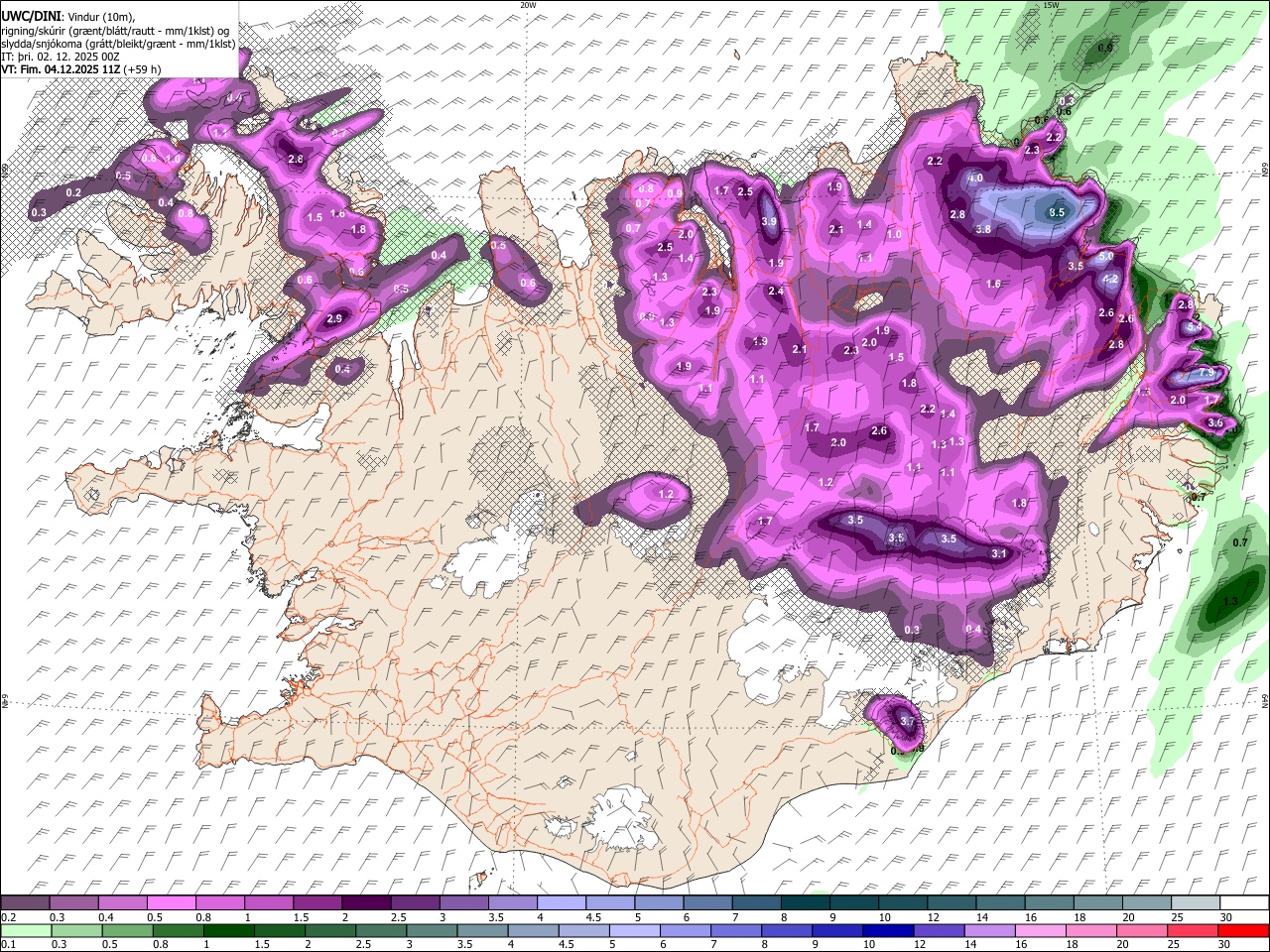Image resolution: width=1270 pixels, height=952 pixels.
Task: Pick the red-pink swatch between 25 and 30
Action: [1192, 931]
